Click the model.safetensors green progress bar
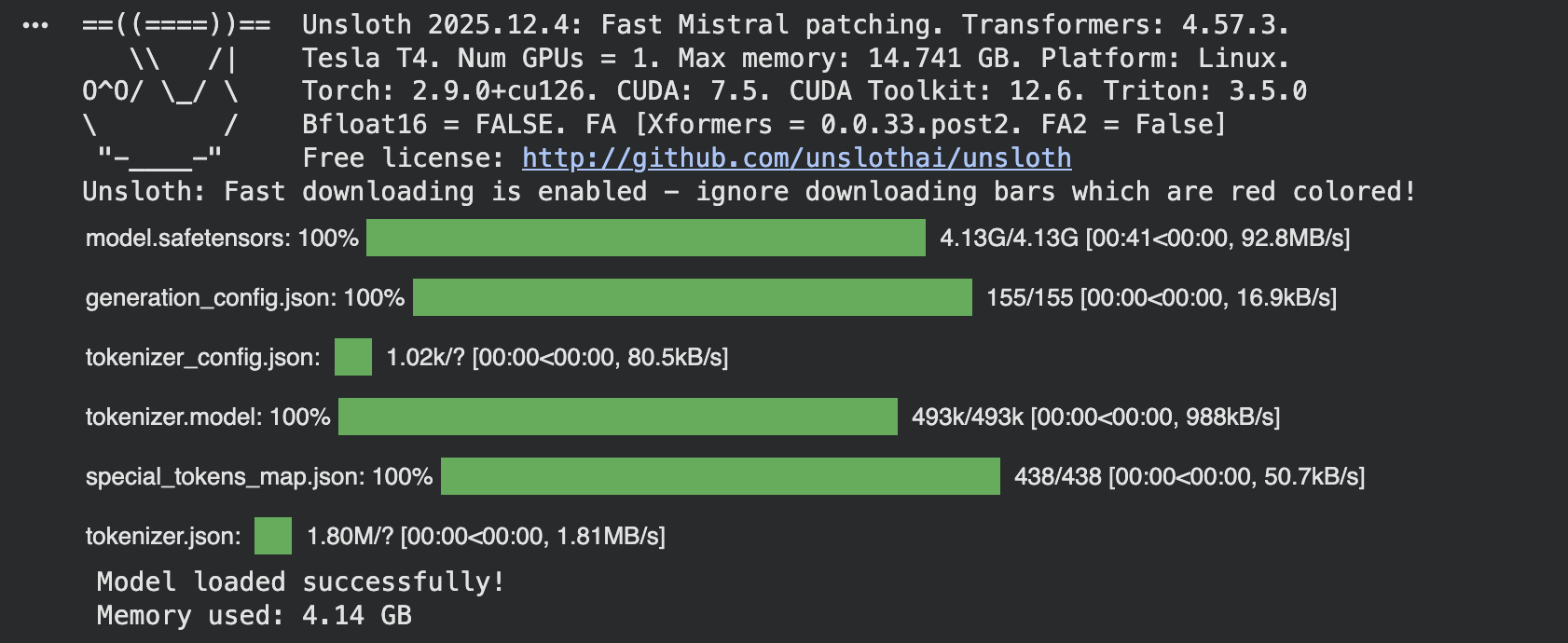 [x=645, y=238]
